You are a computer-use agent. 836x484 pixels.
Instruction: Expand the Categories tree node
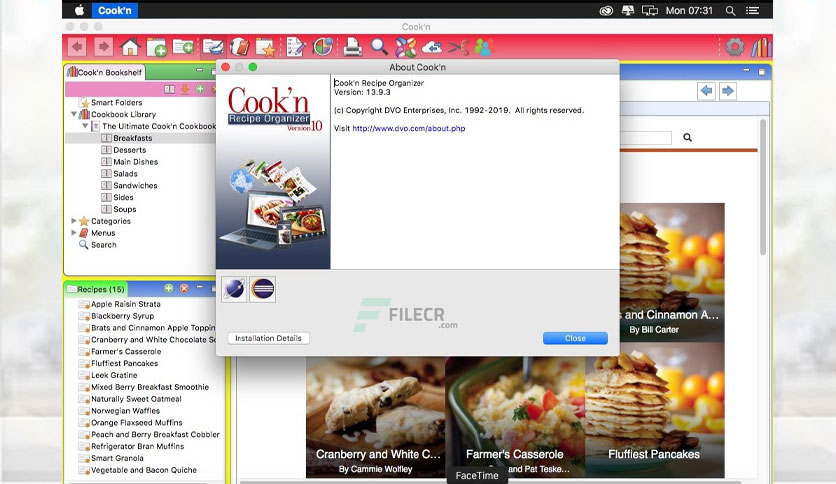click(74, 221)
